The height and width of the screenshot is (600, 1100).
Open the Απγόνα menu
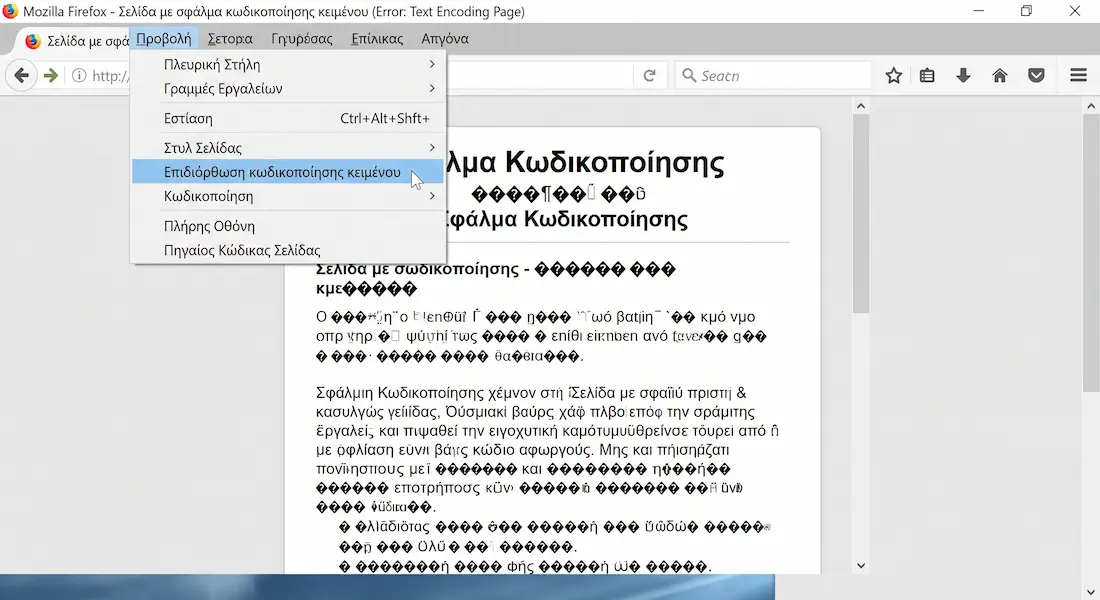tap(445, 39)
